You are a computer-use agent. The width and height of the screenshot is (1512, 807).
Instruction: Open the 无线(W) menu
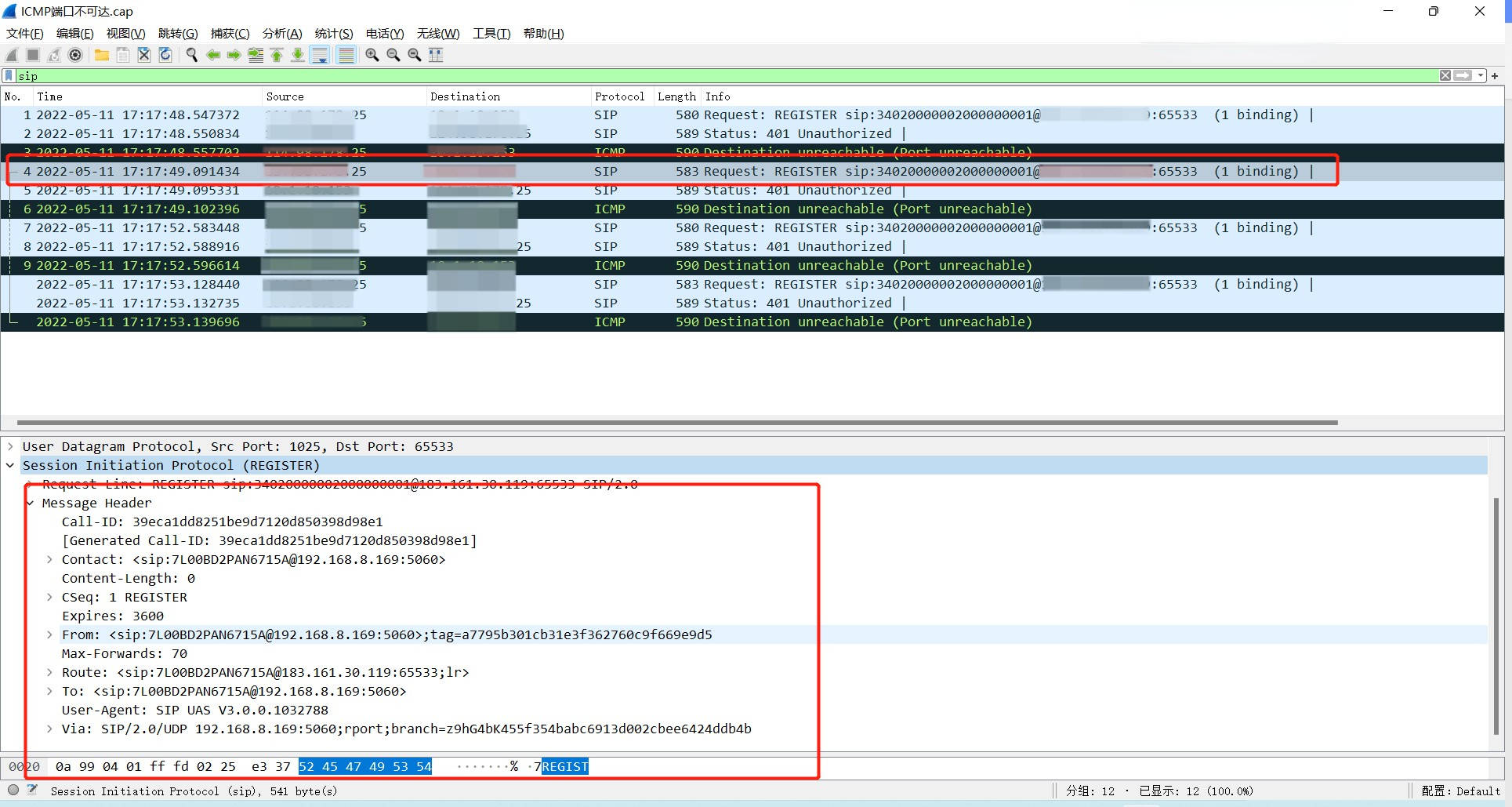pyautogui.click(x=438, y=34)
